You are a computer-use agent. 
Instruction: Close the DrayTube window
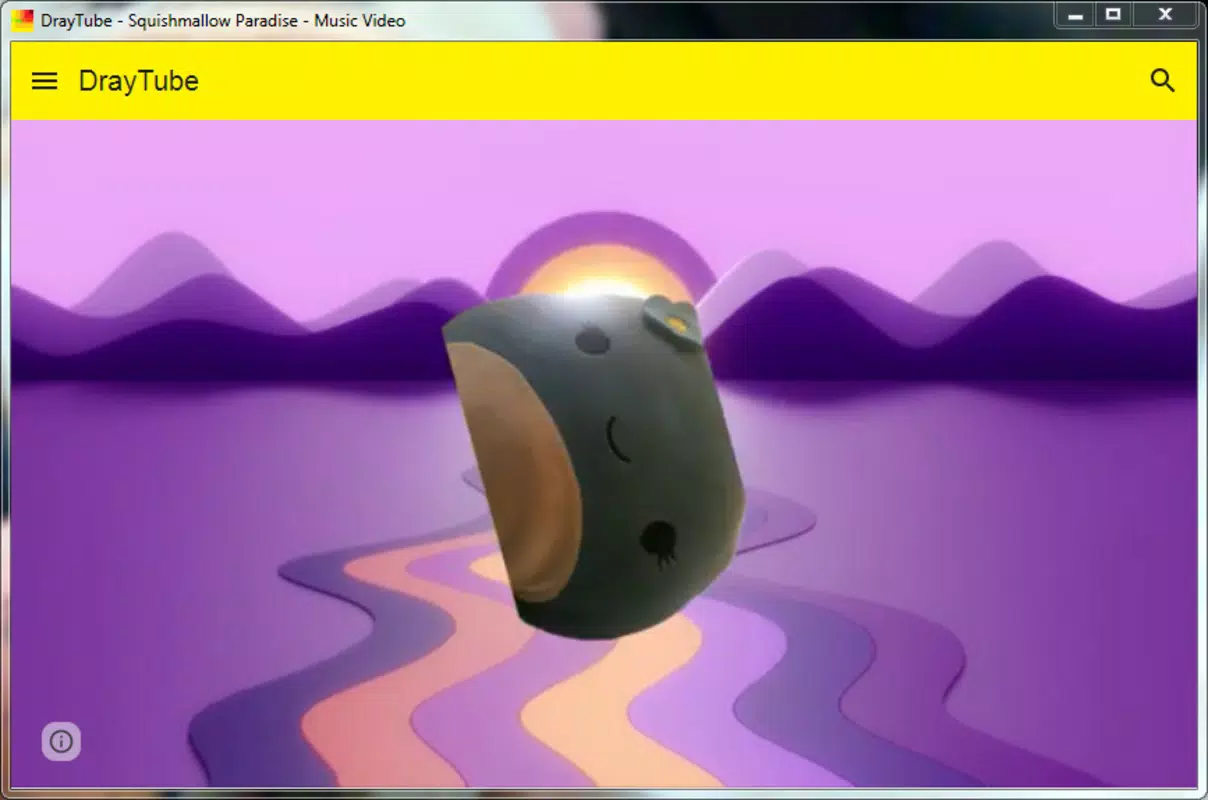tap(1165, 15)
